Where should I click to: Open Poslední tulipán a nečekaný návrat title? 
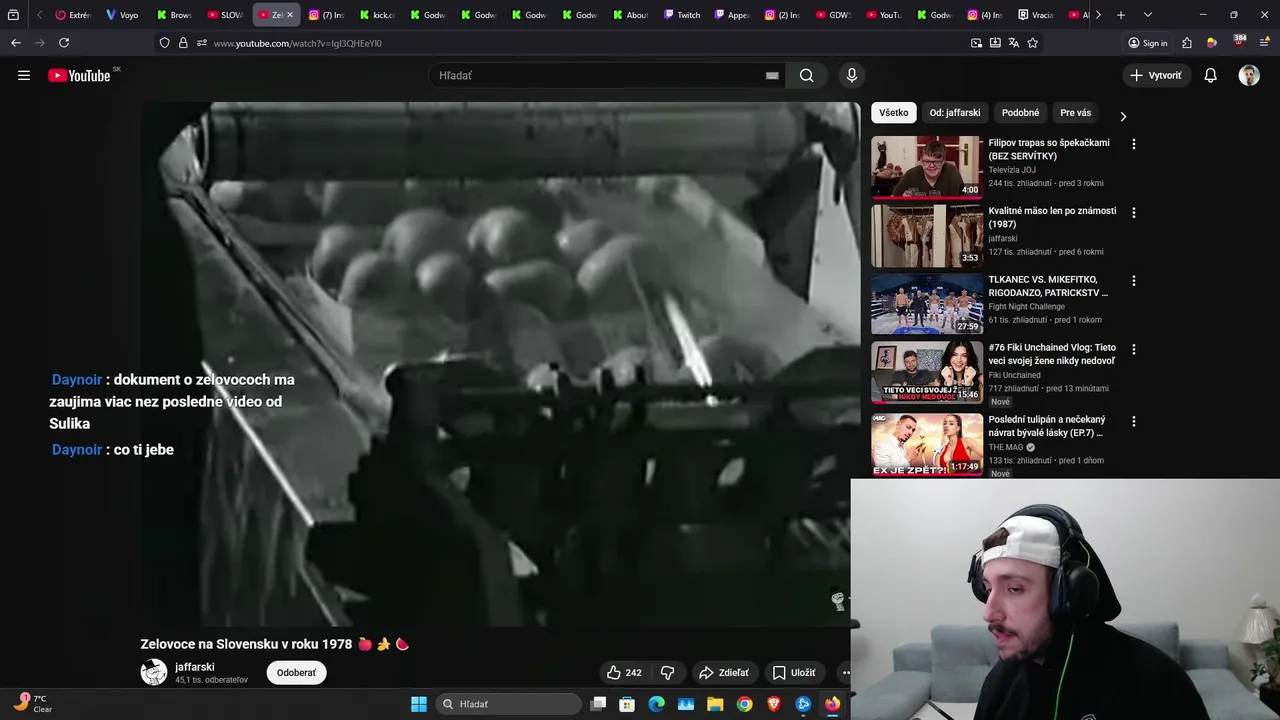pos(1047,426)
